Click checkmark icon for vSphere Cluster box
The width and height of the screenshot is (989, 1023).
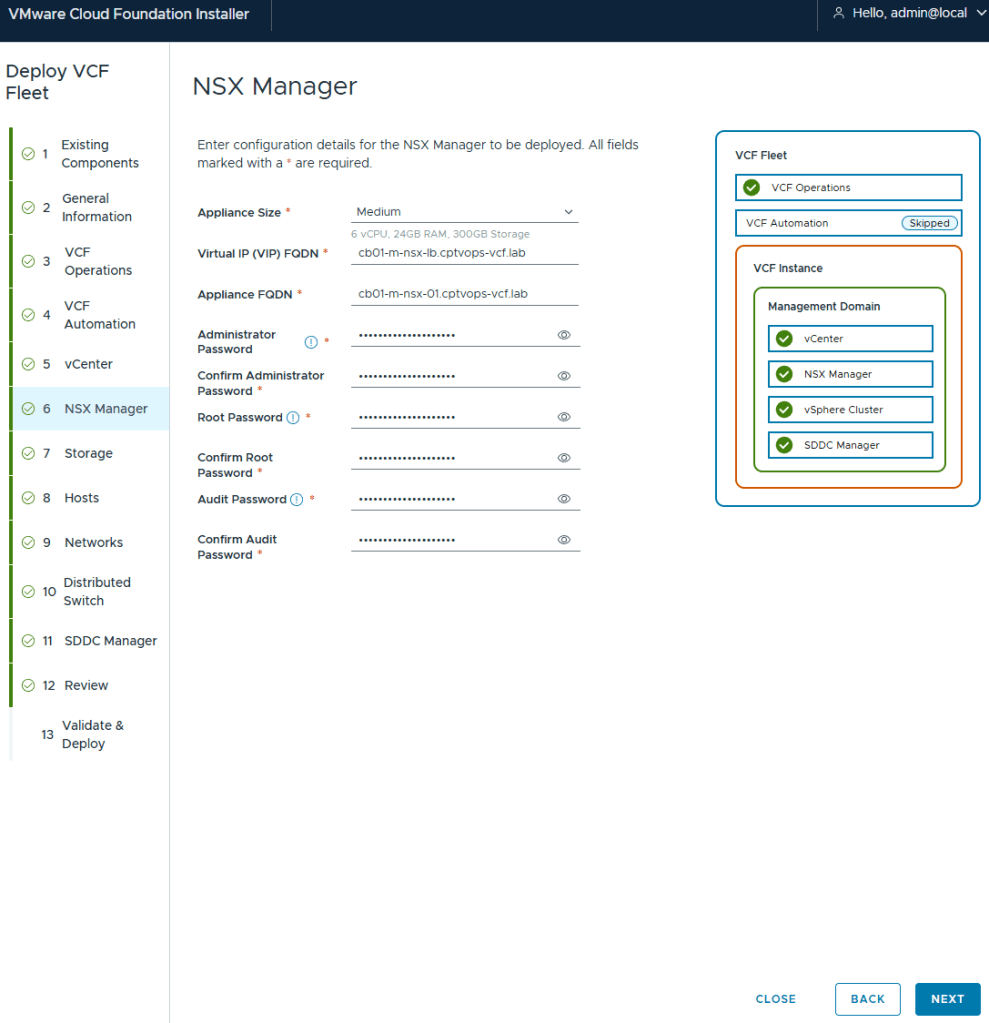point(784,410)
